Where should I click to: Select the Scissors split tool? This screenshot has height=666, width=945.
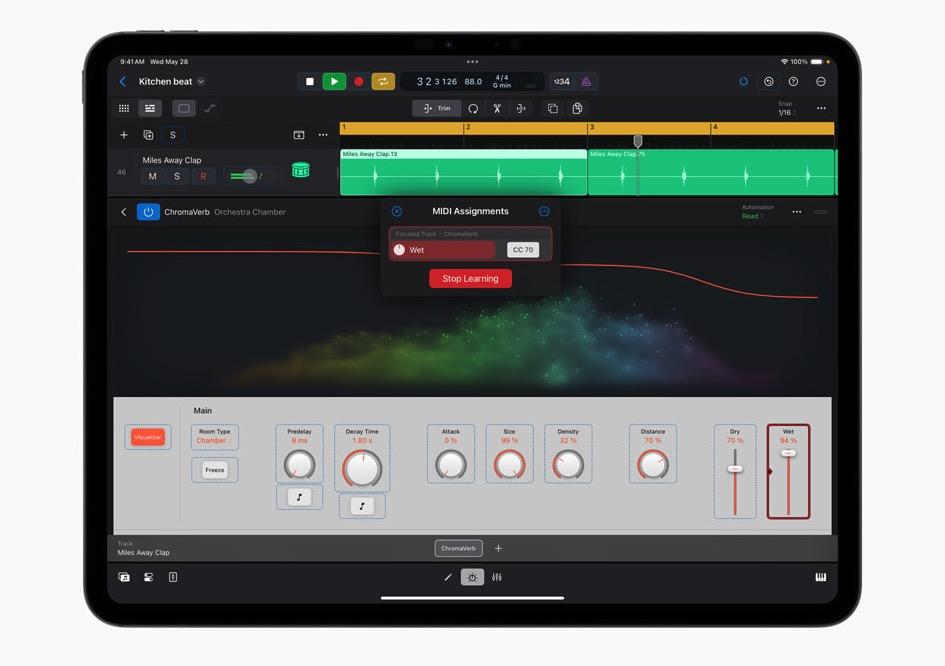[497, 108]
